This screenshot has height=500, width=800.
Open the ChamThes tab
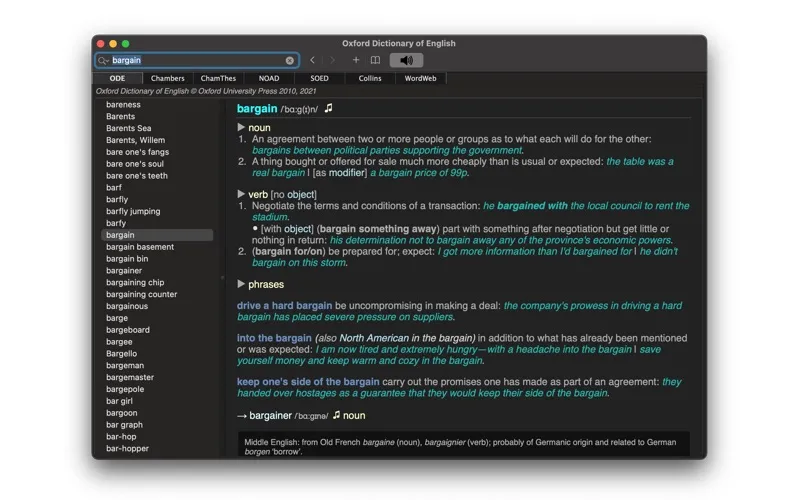tap(218, 78)
